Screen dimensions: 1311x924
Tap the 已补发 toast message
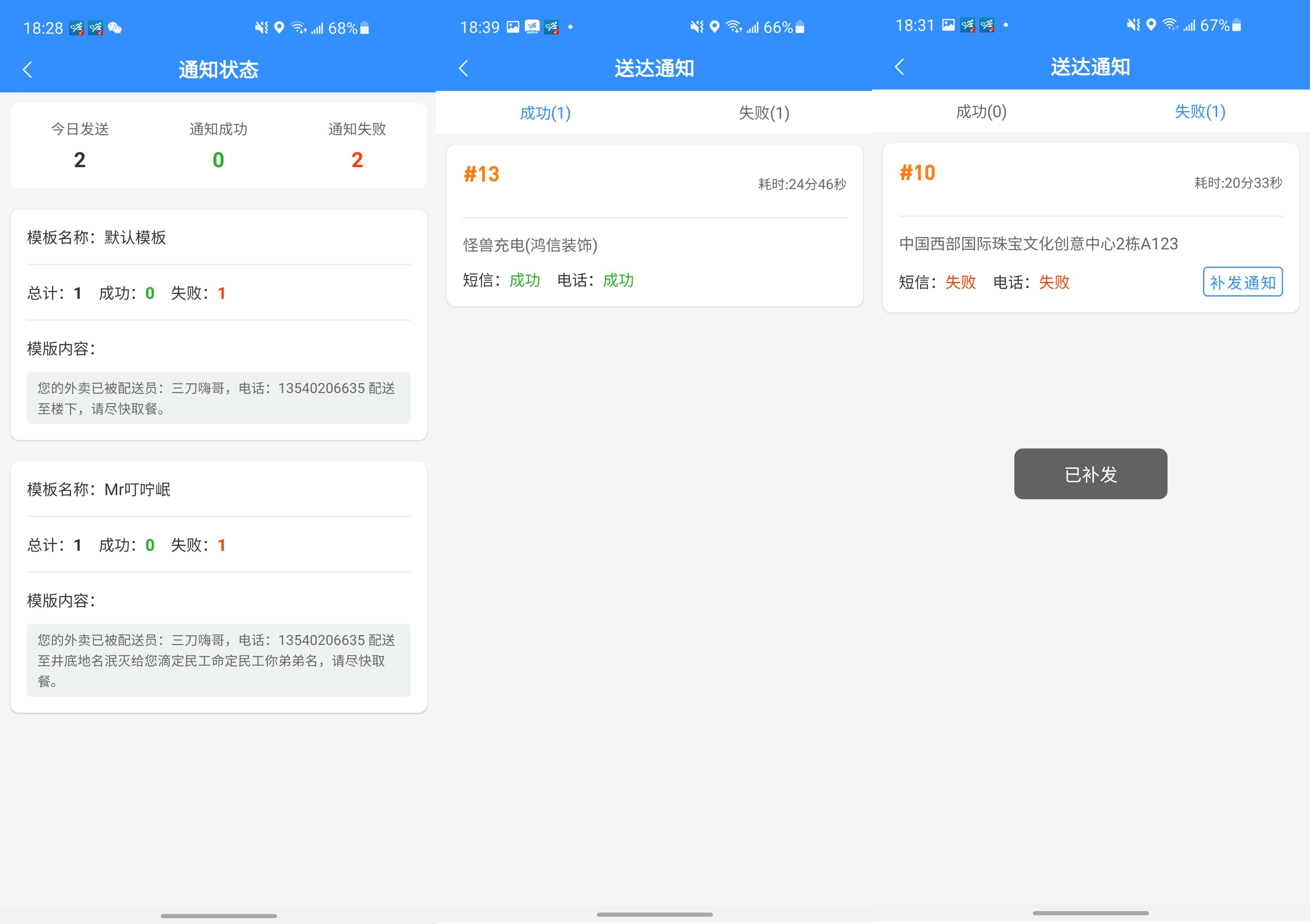[1091, 474]
